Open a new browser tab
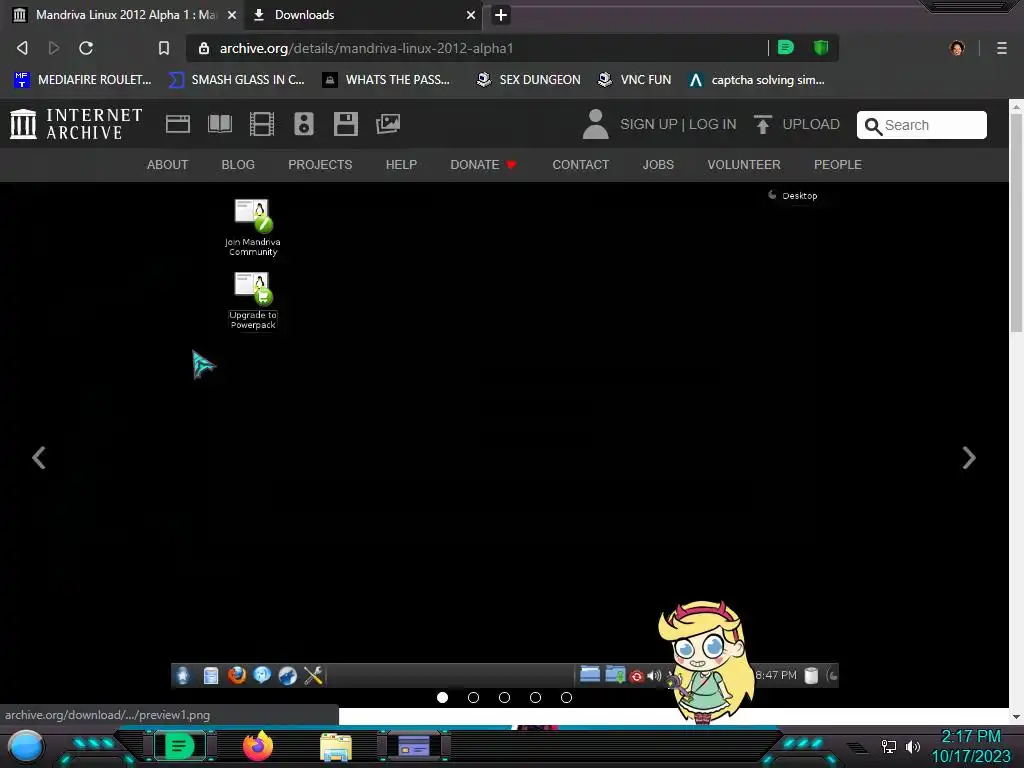 tap(501, 14)
